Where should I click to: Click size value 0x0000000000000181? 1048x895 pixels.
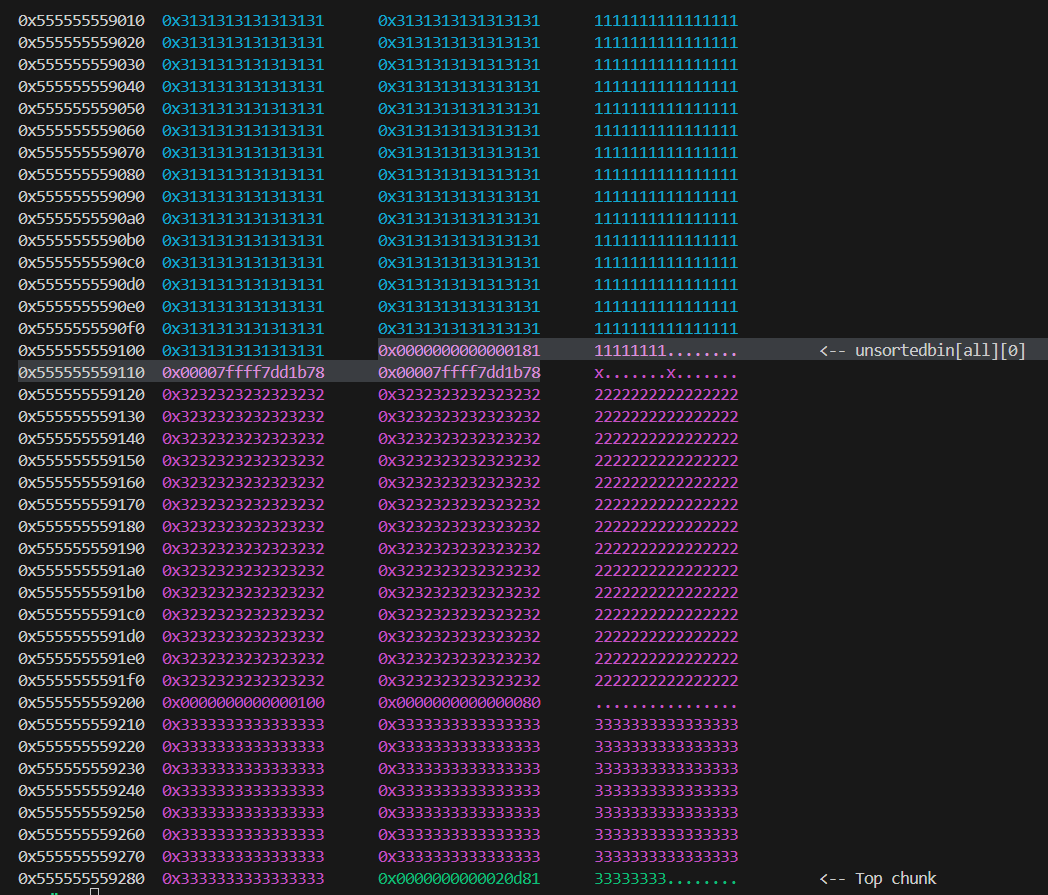click(458, 350)
